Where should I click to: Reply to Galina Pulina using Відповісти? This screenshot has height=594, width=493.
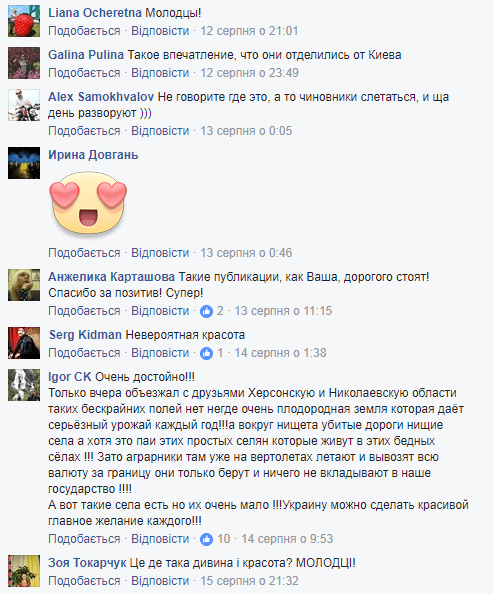(x=160, y=73)
